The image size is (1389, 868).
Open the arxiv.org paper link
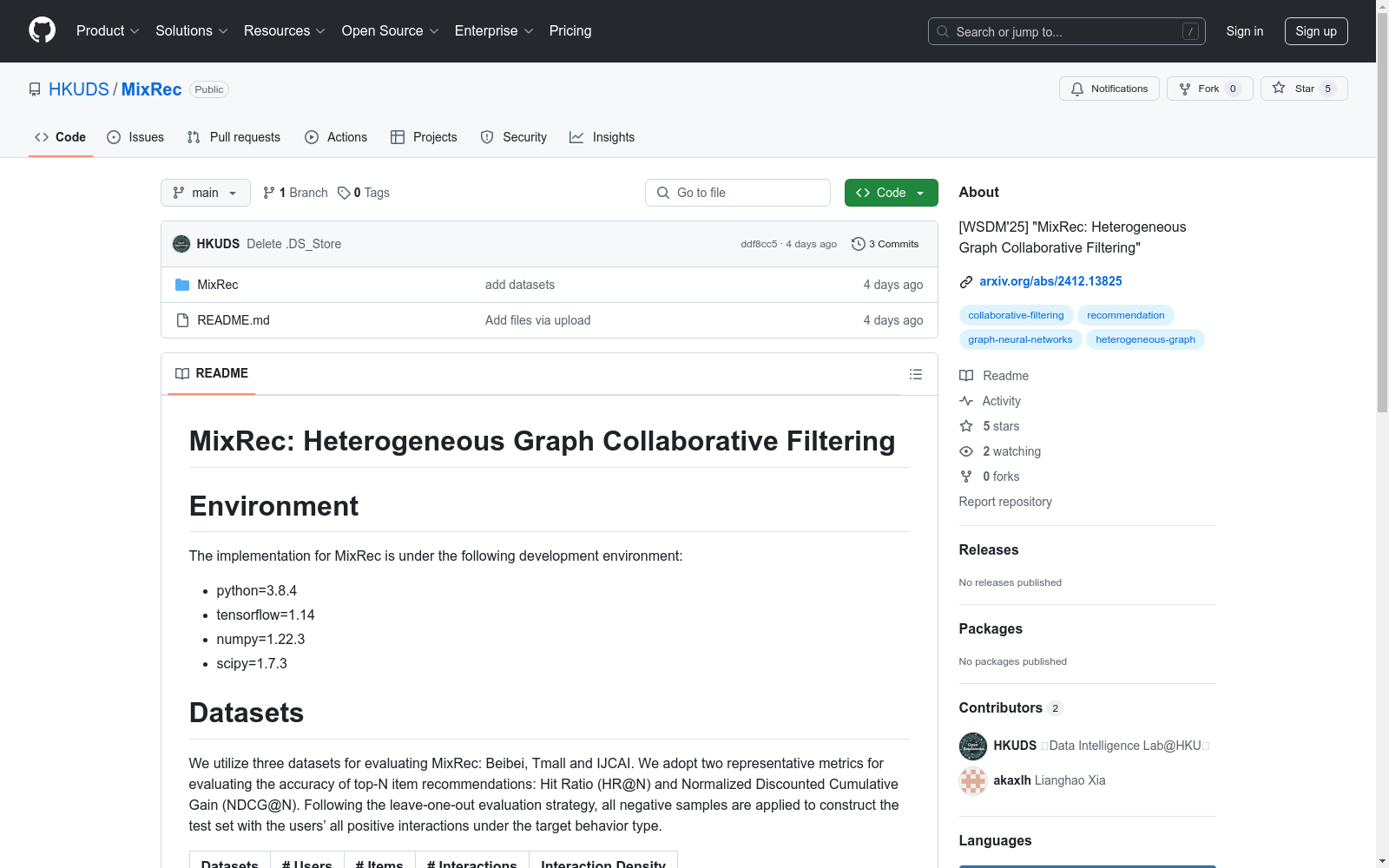[x=1050, y=281]
